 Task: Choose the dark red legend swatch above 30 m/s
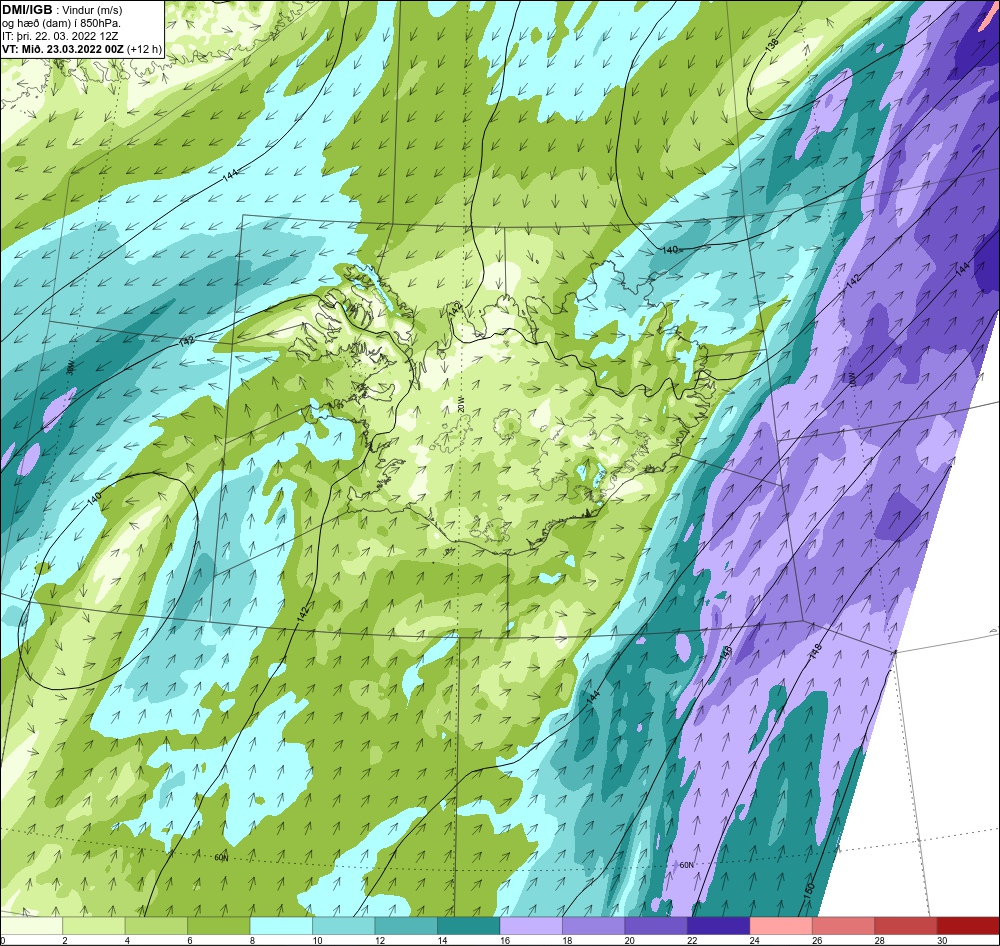point(969,926)
